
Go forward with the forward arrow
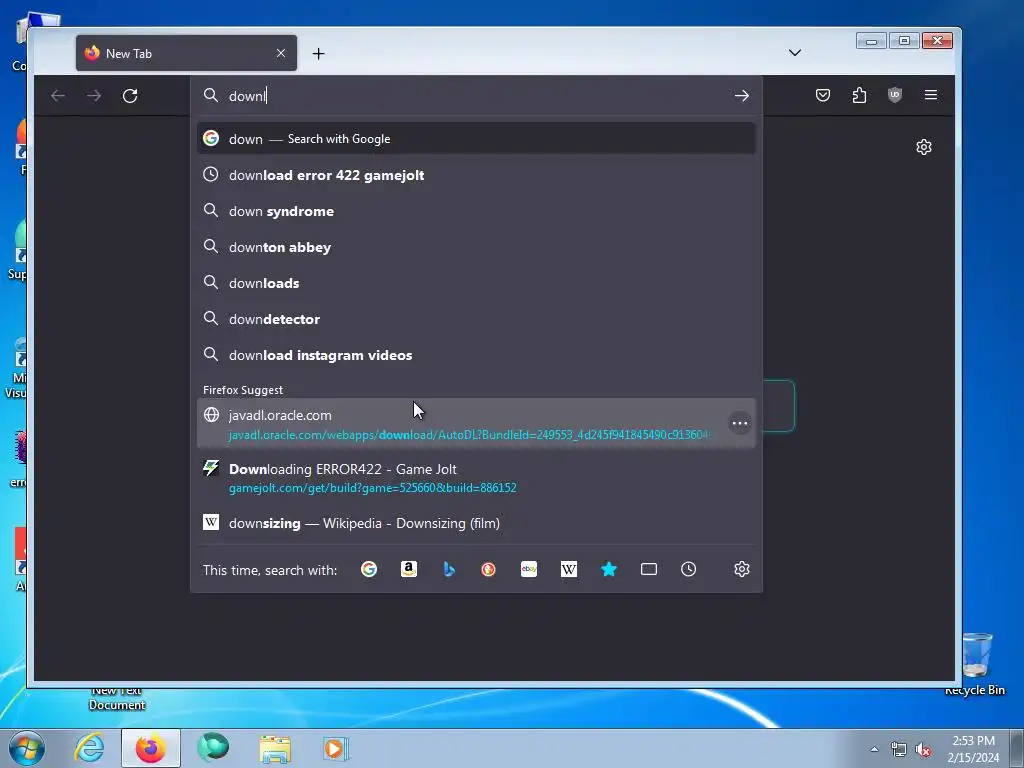click(94, 96)
